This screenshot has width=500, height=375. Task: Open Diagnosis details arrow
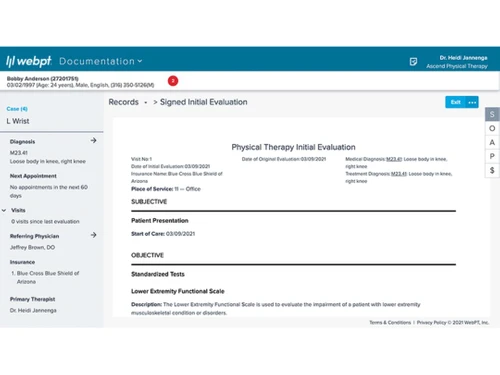pyautogui.click(x=93, y=141)
